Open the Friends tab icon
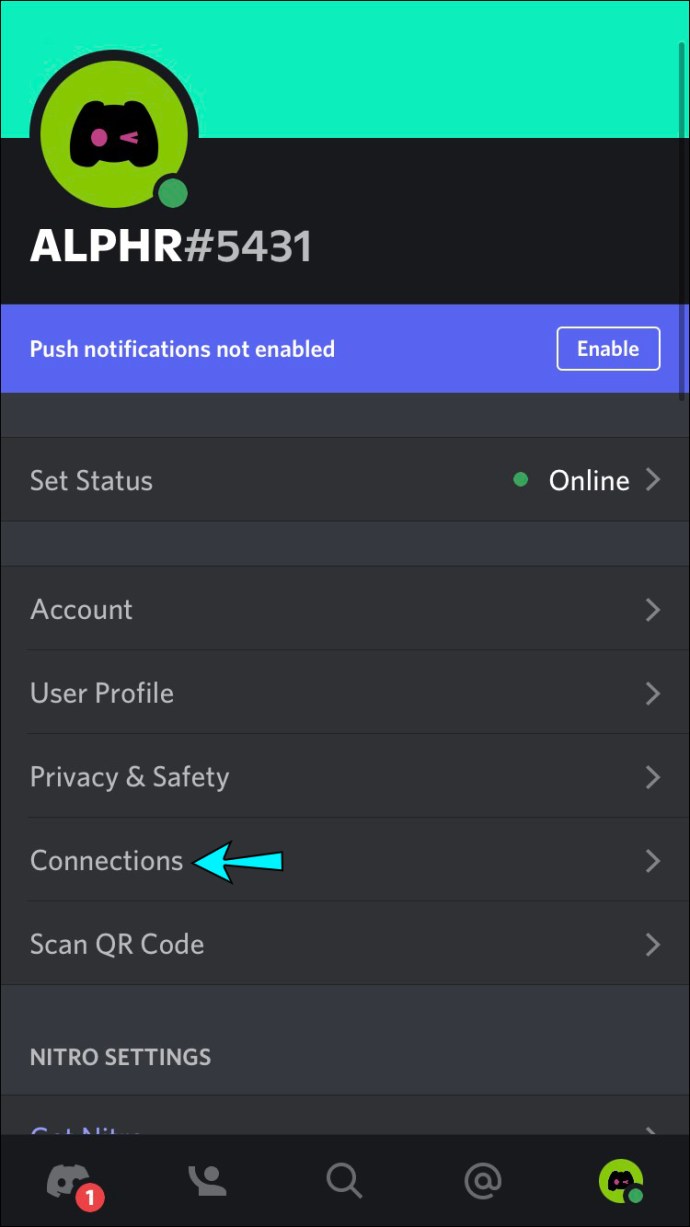 click(207, 1181)
